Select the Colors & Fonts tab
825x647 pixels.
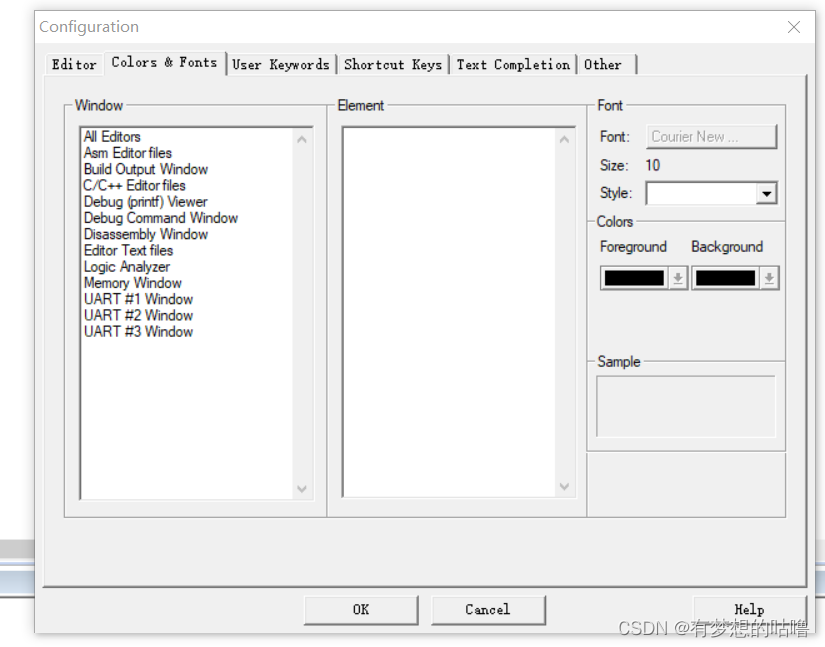(x=164, y=63)
